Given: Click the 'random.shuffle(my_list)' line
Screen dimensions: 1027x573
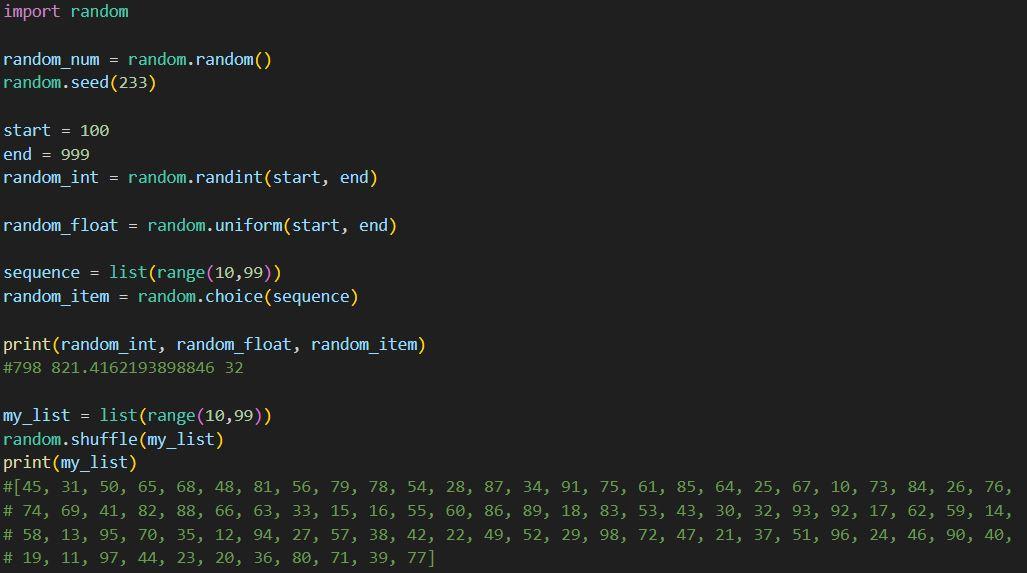Looking at the screenshot, I should [x=113, y=439].
